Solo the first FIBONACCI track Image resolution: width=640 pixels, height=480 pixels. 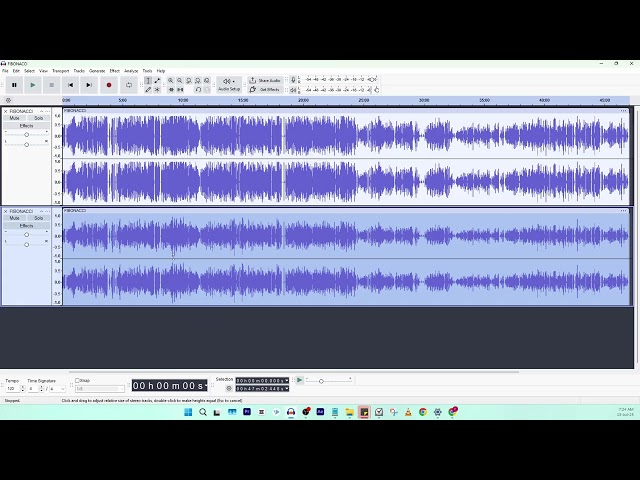pos(38,118)
